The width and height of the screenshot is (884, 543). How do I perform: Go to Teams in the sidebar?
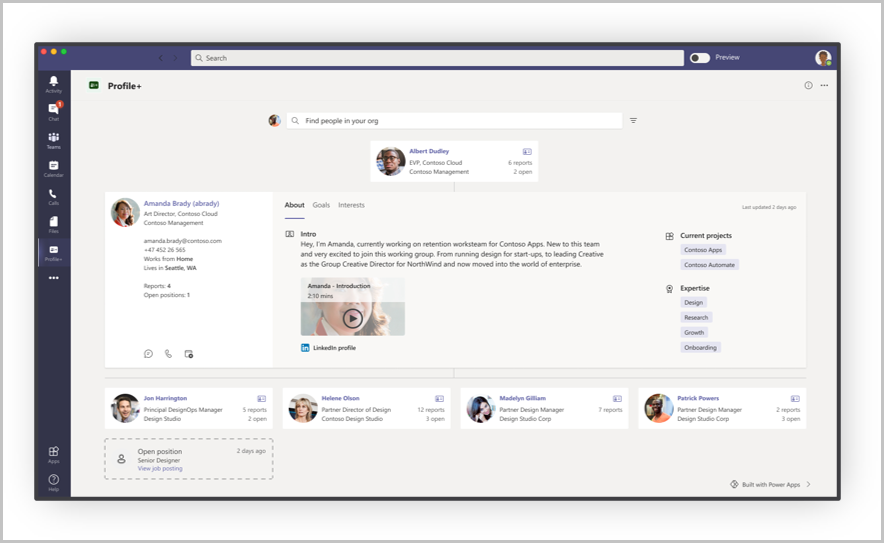[x=54, y=140]
